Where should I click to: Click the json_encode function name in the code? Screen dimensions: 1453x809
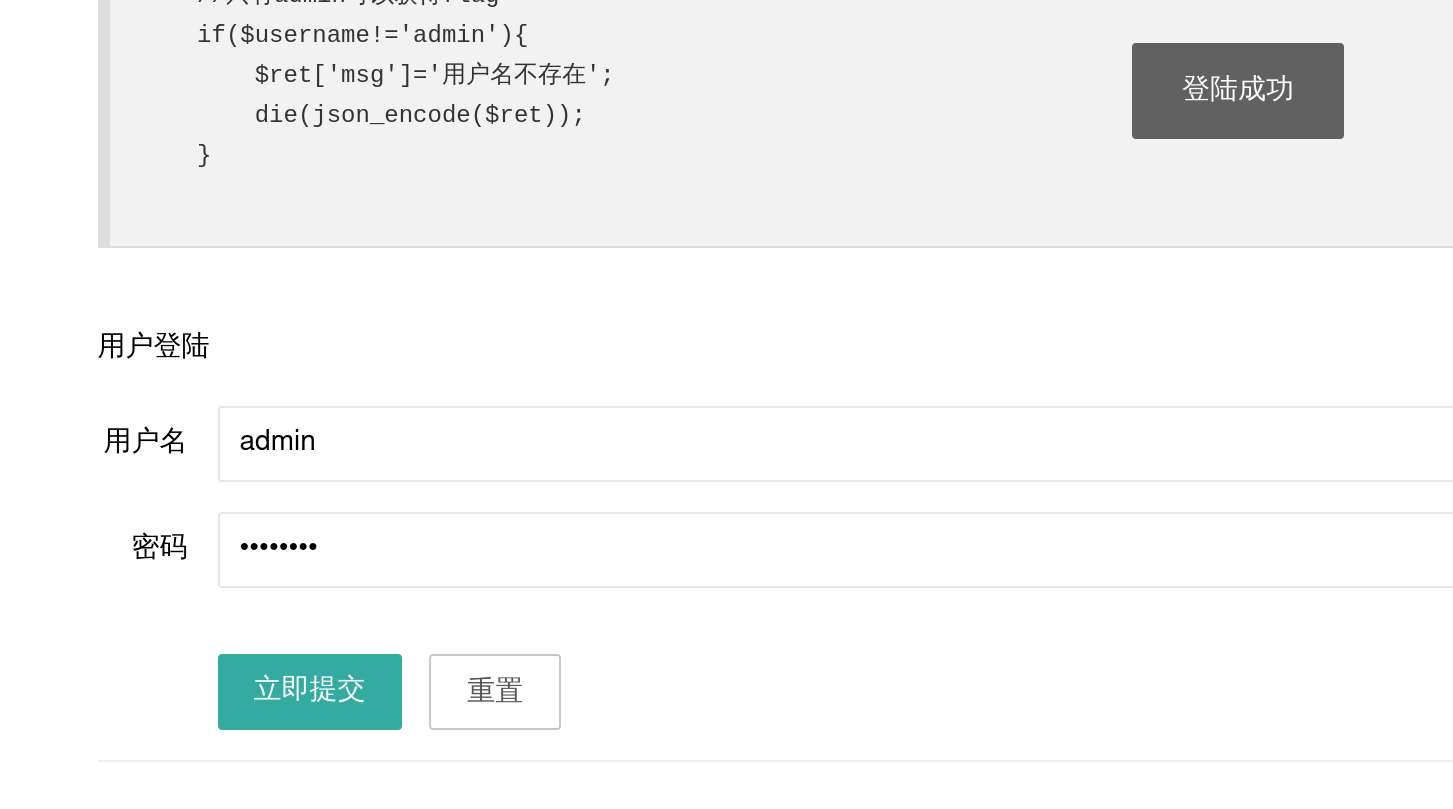[x=391, y=115]
